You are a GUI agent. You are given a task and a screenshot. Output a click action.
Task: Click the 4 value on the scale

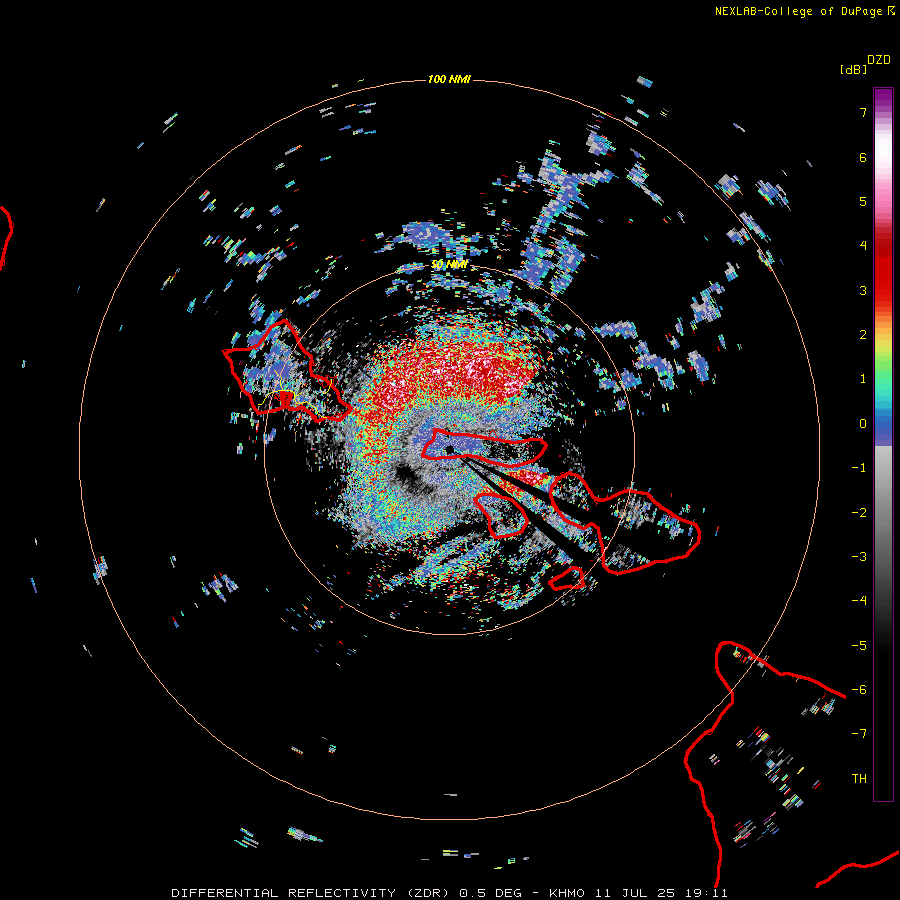863,246
